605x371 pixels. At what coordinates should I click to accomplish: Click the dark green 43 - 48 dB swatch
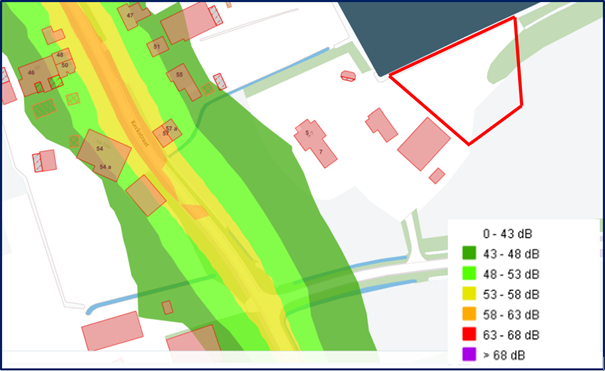469,253
